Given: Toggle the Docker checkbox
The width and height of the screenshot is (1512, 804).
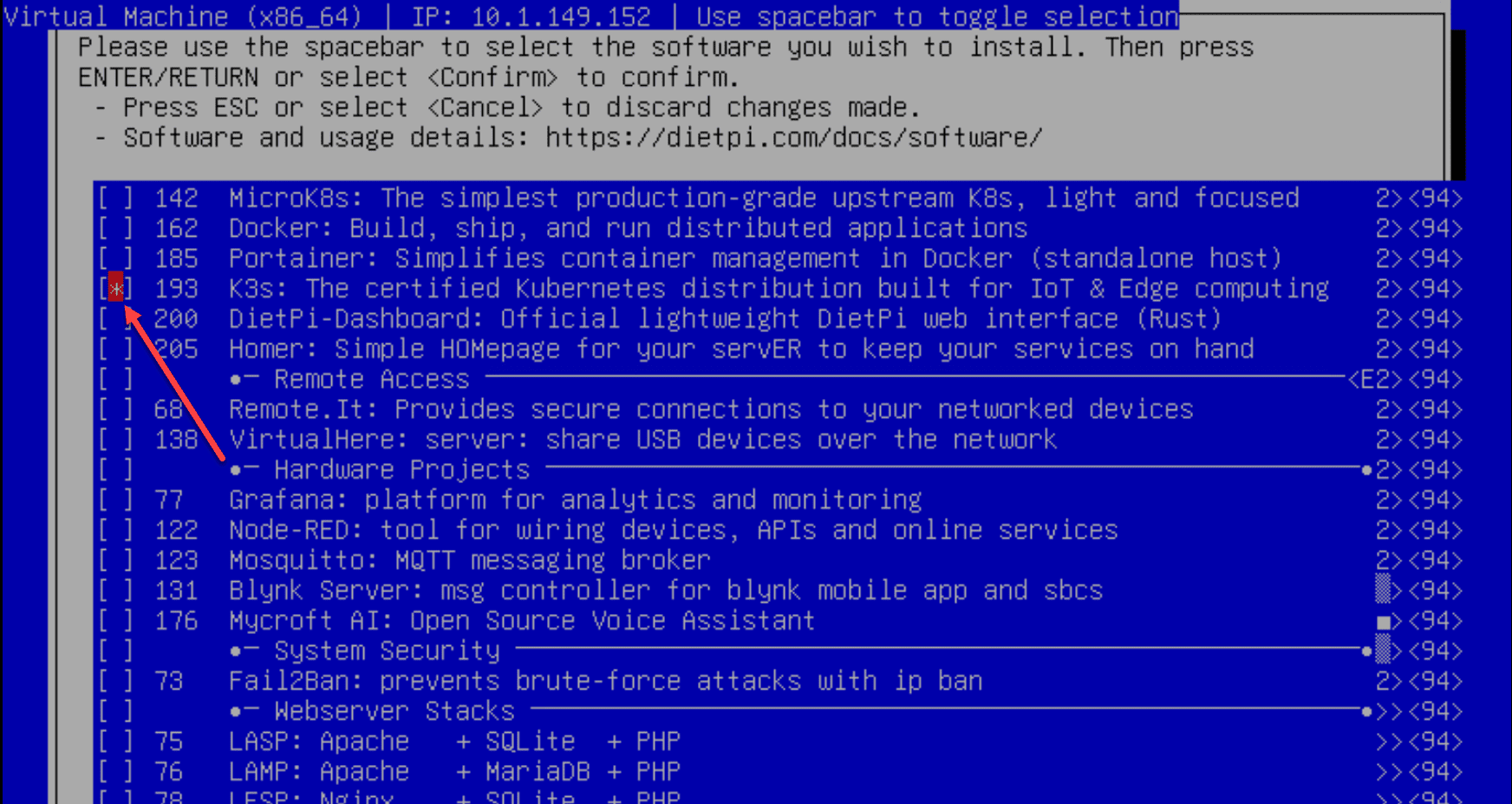Looking at the screenshot, I should pos(115,229).
